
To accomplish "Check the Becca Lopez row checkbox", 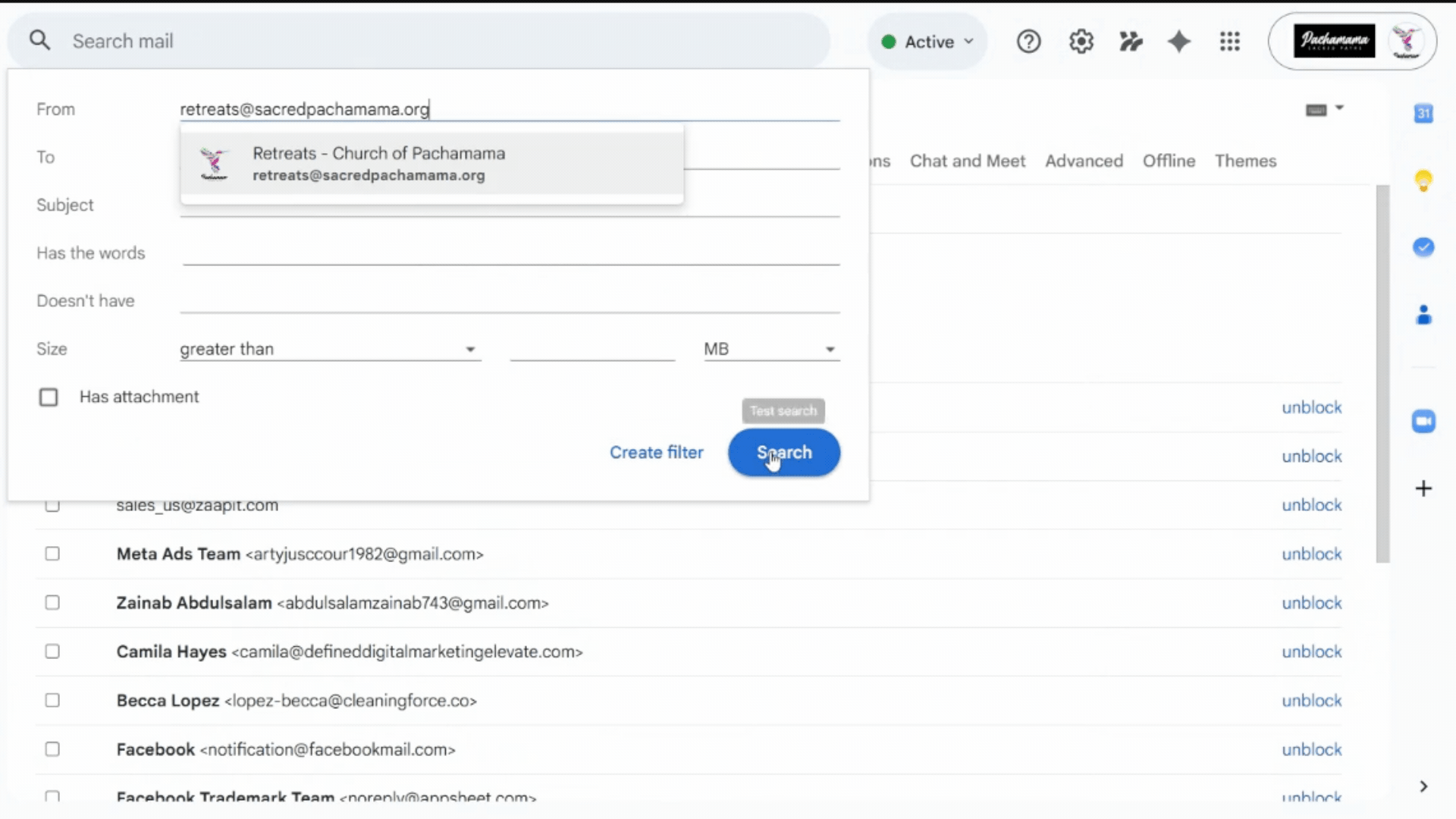I will pyautogui.click(x=52, y=701).
